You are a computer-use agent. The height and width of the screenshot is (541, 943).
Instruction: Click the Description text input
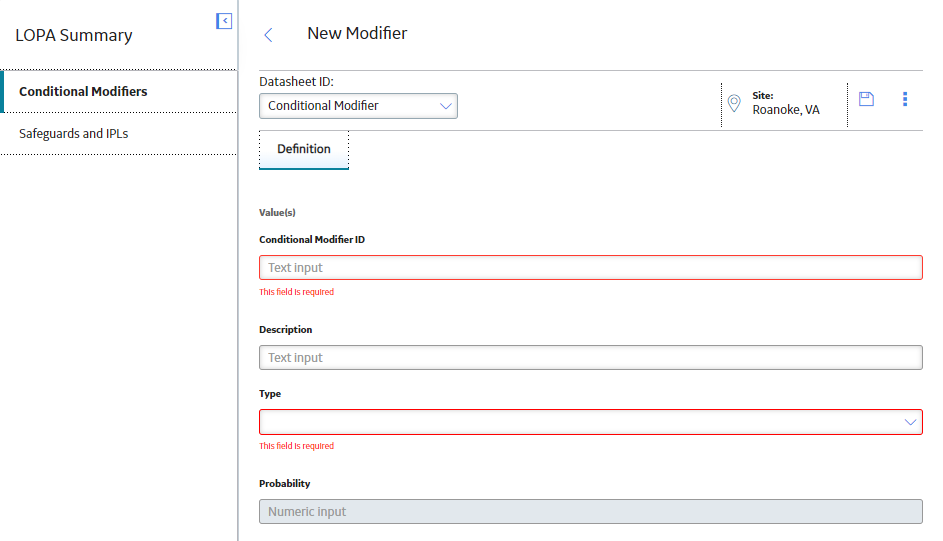pos(591,358)
